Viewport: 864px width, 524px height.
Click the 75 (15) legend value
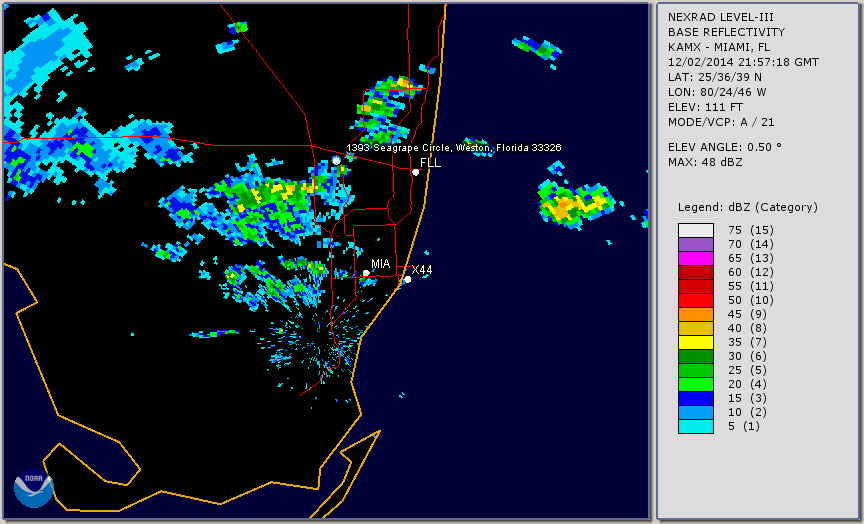click(x=750, y=230)
